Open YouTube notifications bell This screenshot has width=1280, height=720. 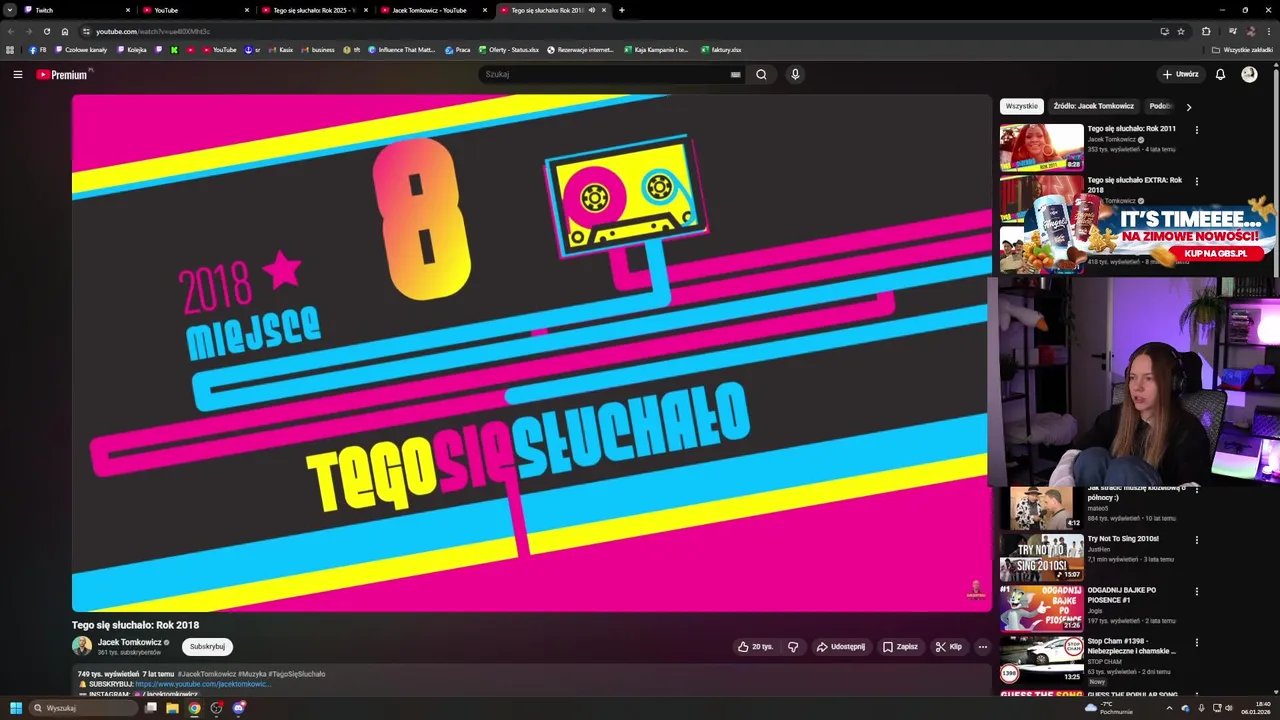[1220, 74]
